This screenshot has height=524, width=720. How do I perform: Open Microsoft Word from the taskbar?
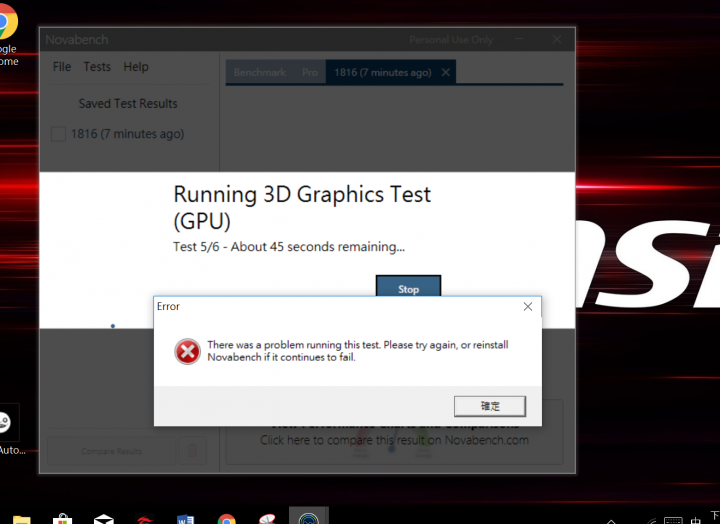(x=186, y=519)
